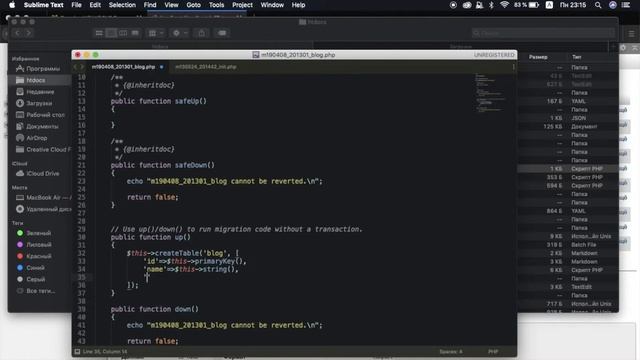
Task: Open Загрузки in the Finder sidebar
Action: [x=40, y=103]
